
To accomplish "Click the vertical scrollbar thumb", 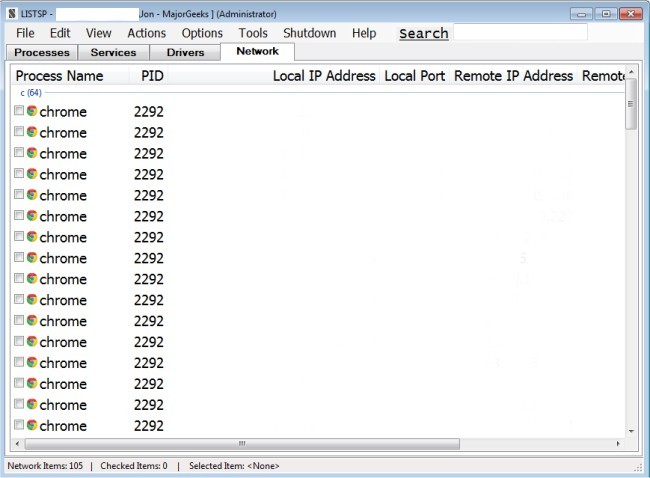I will tap(631, 104).
